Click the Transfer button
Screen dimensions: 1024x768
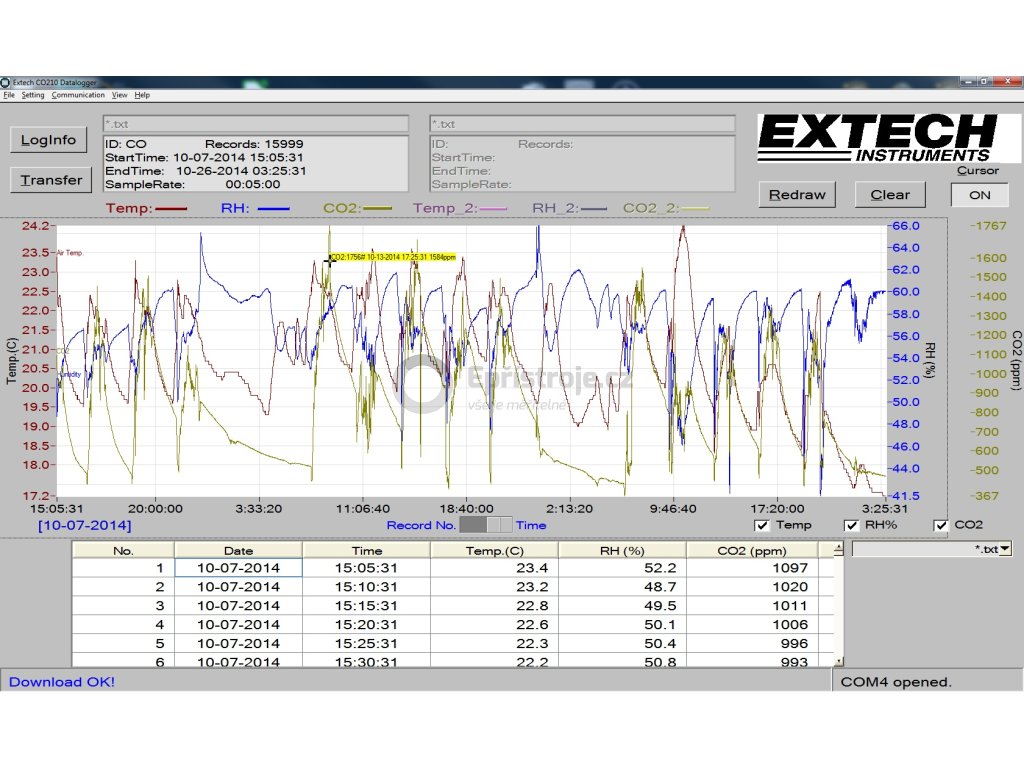tap(51, 180)
